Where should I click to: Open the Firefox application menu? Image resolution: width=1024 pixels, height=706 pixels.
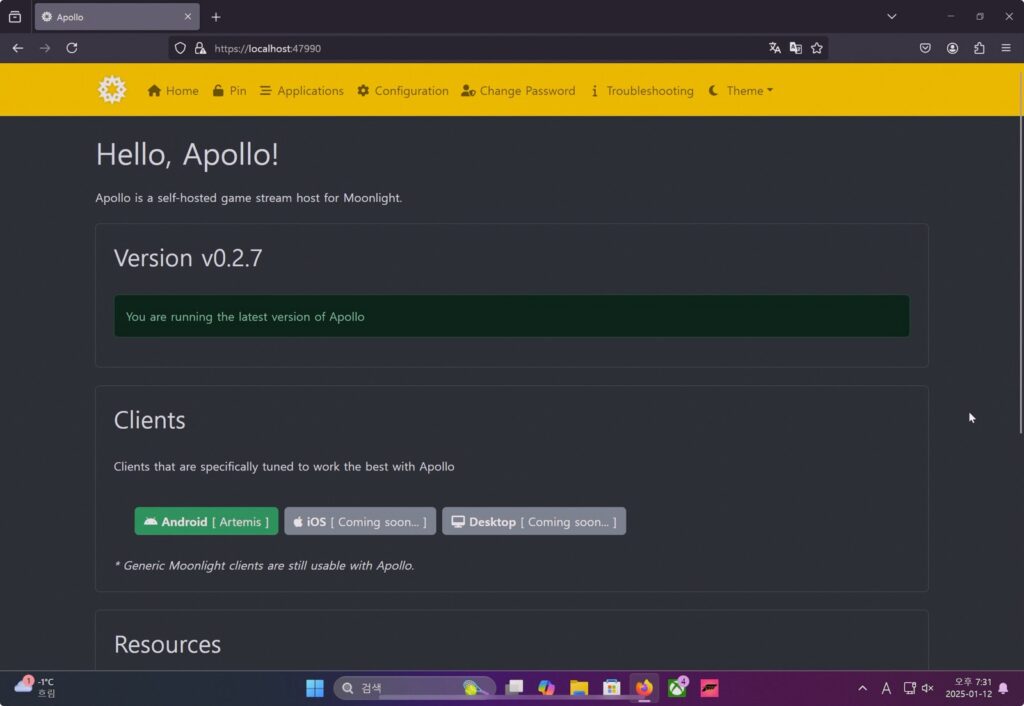coord(1006,48)
